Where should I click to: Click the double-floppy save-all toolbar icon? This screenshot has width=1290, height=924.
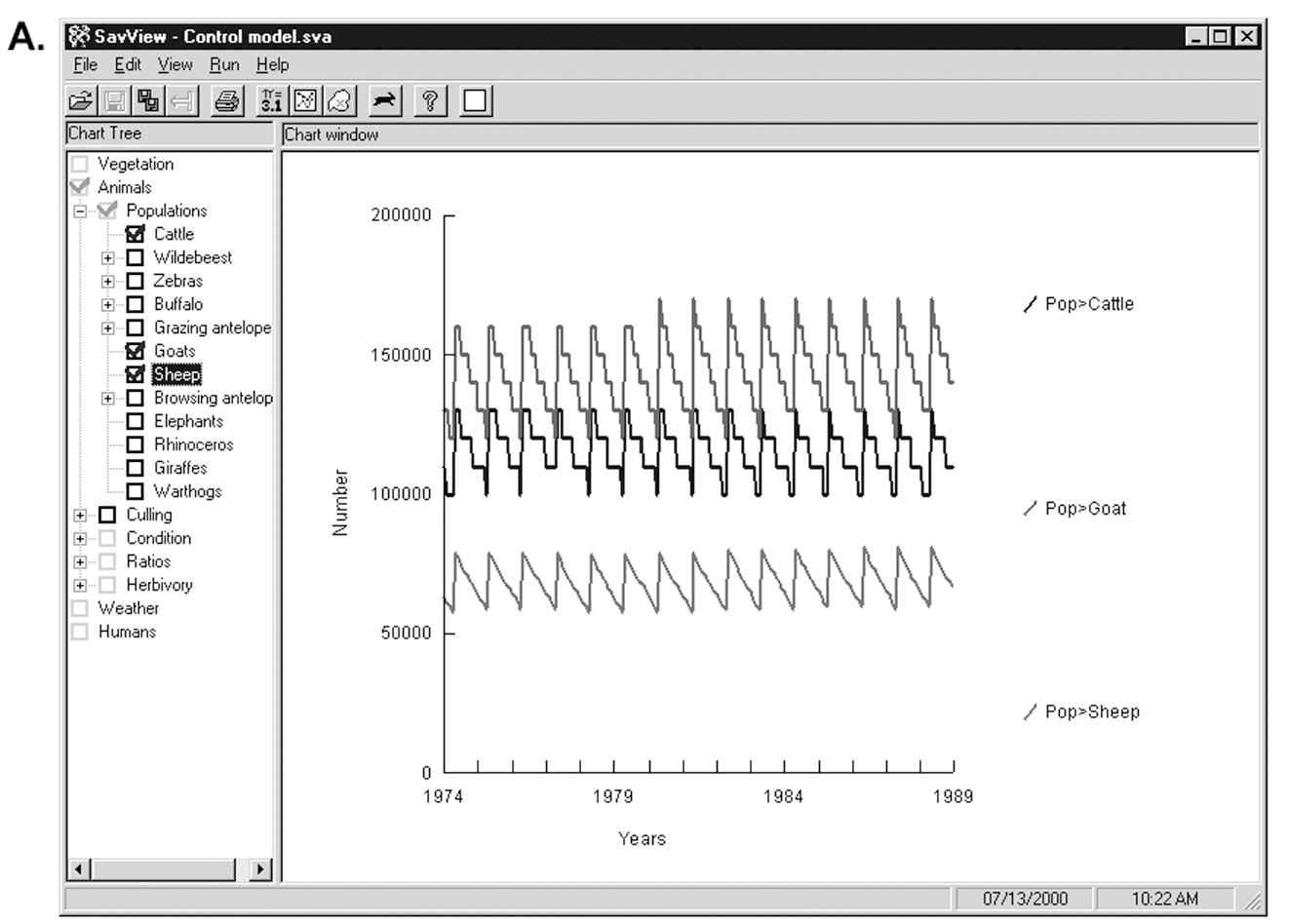(x=148, y=100)
